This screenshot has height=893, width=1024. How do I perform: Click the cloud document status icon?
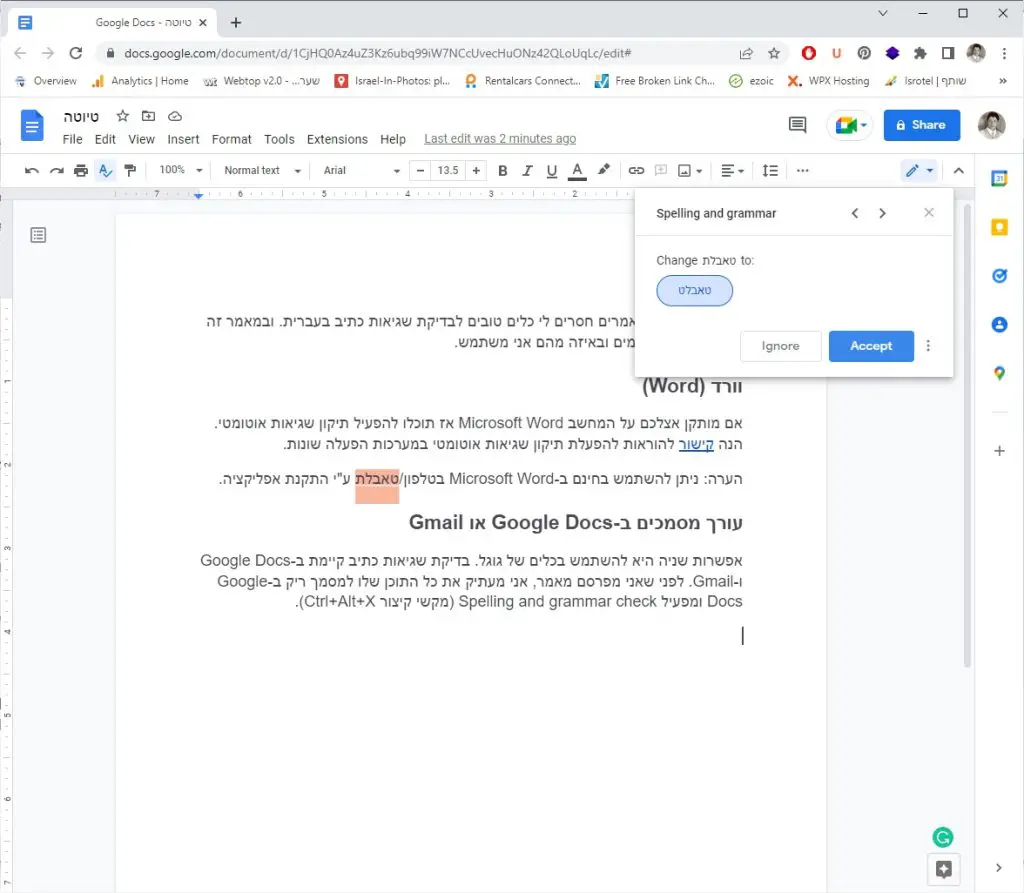174,116
